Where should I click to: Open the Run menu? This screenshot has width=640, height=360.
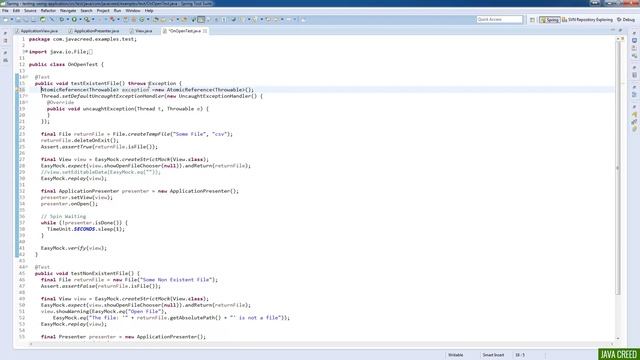pos(117,11)
